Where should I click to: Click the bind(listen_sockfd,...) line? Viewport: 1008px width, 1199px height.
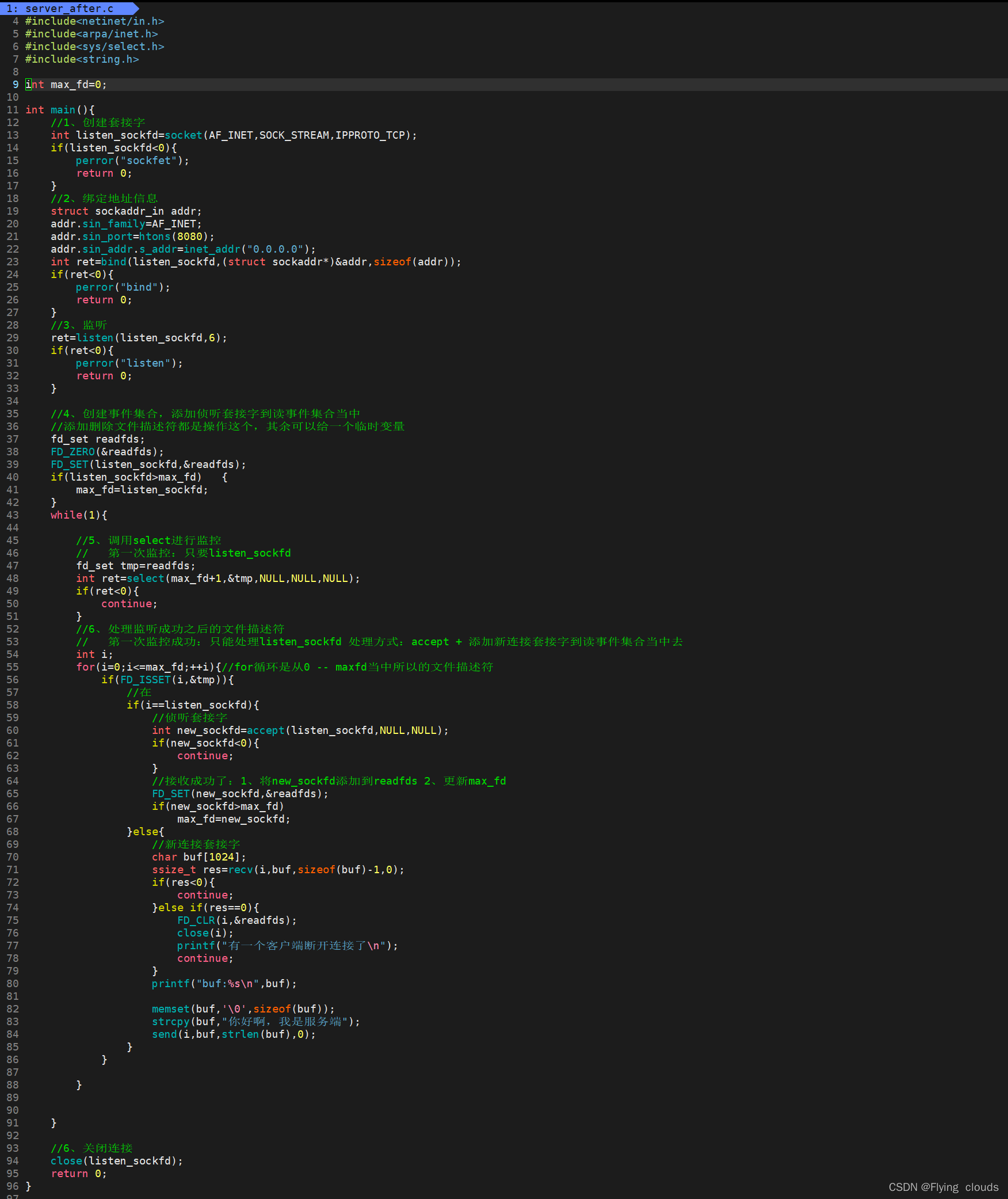tap(256, 262)
